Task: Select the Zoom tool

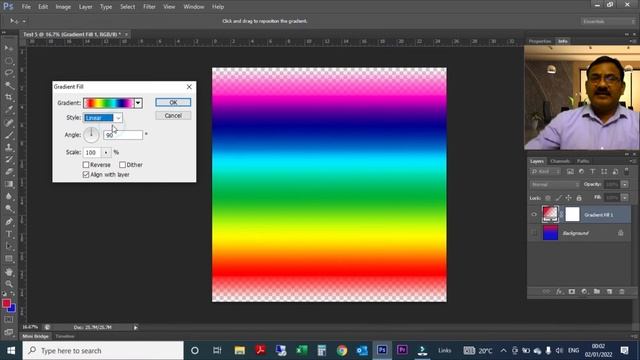Action: tap(9, 284)
